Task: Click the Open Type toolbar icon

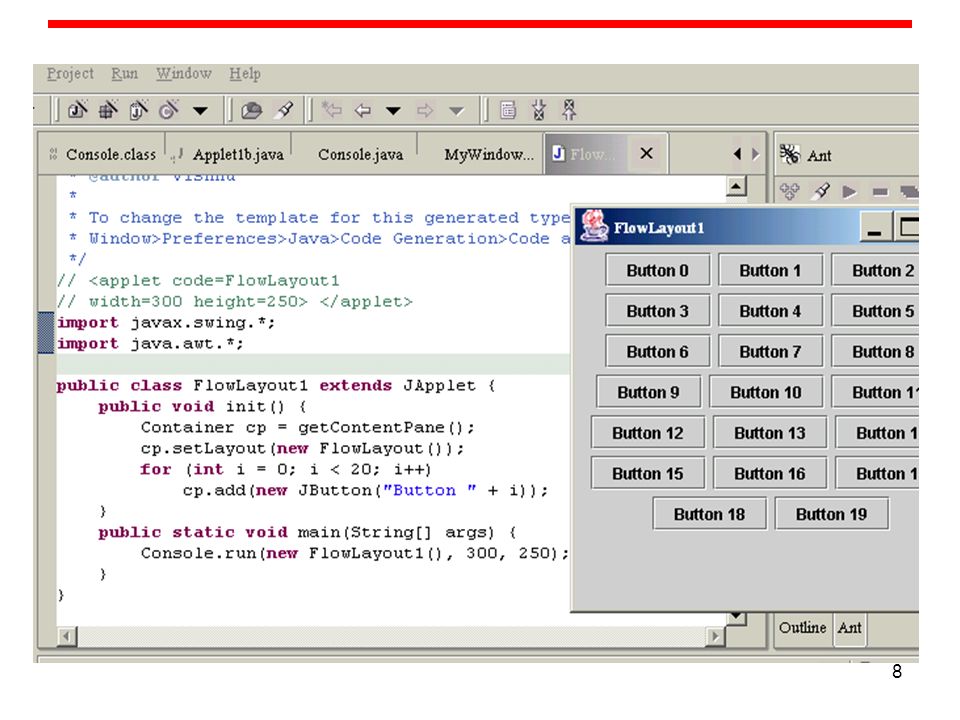Action: click(x=251, y=110)
